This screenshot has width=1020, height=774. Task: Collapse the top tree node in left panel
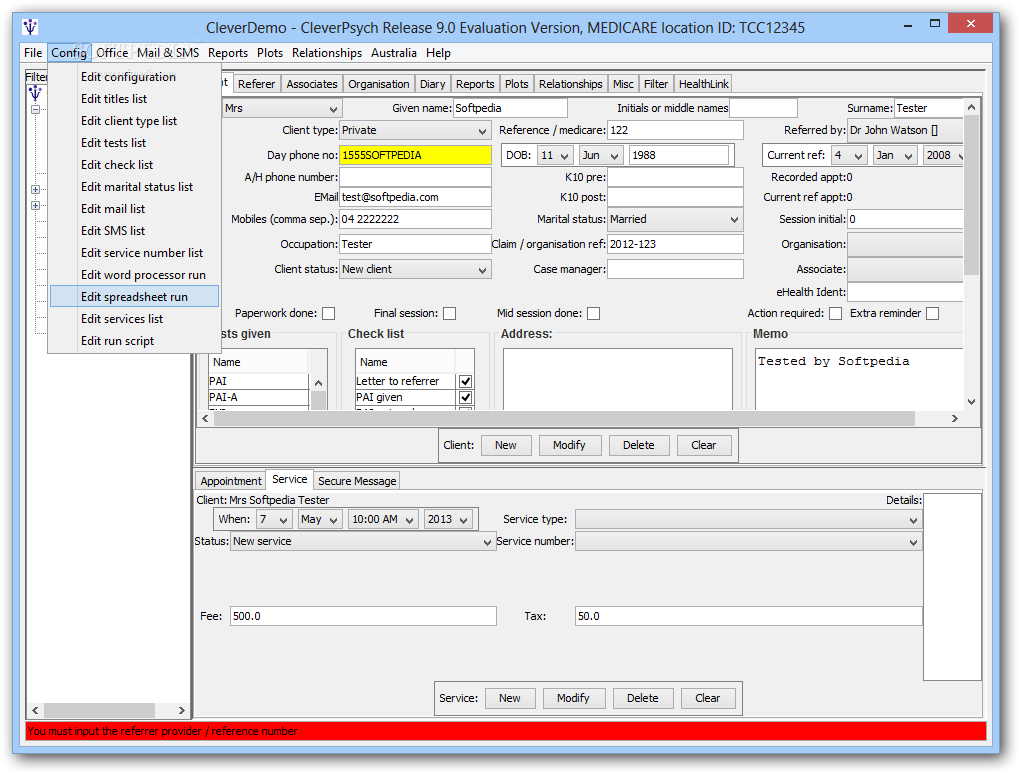[36, 109]
